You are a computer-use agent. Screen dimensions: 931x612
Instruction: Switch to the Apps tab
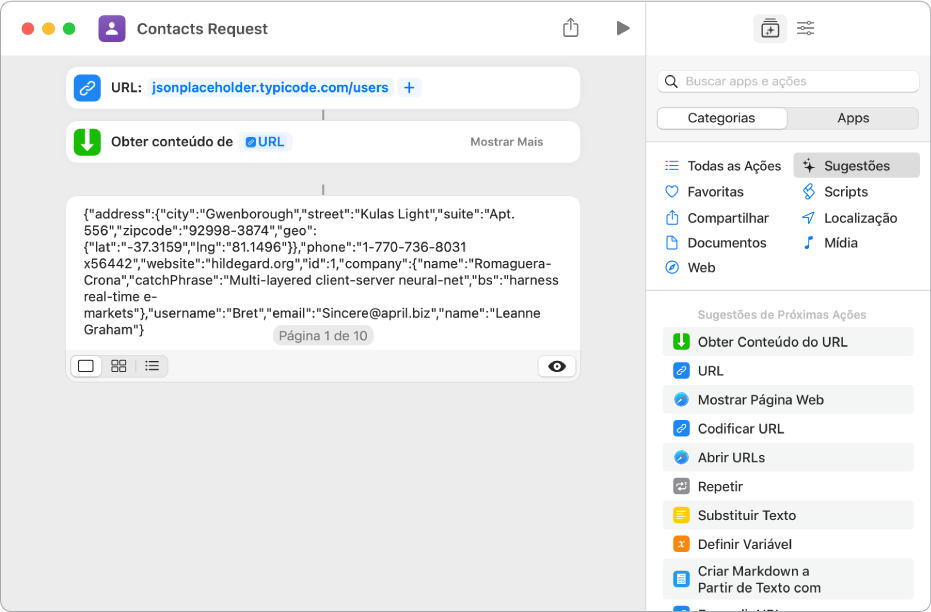pos(853,118)
